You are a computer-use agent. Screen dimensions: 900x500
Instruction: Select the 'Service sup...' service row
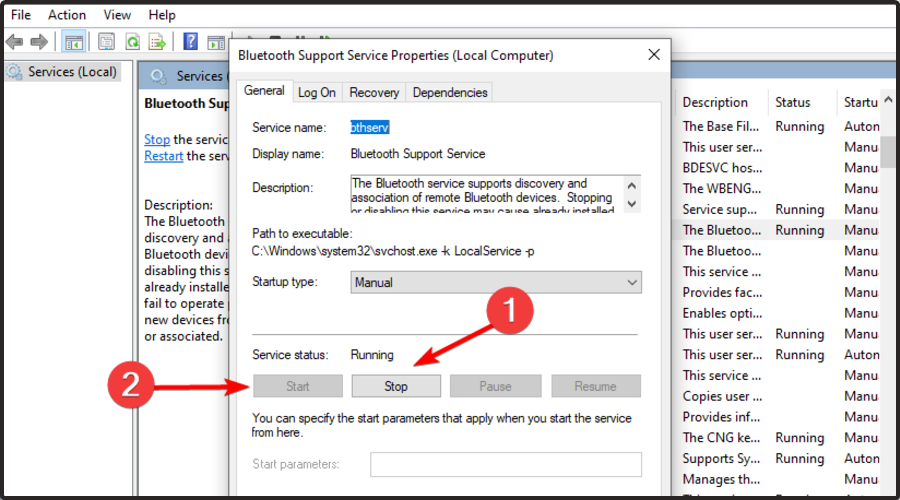[777, 210]
